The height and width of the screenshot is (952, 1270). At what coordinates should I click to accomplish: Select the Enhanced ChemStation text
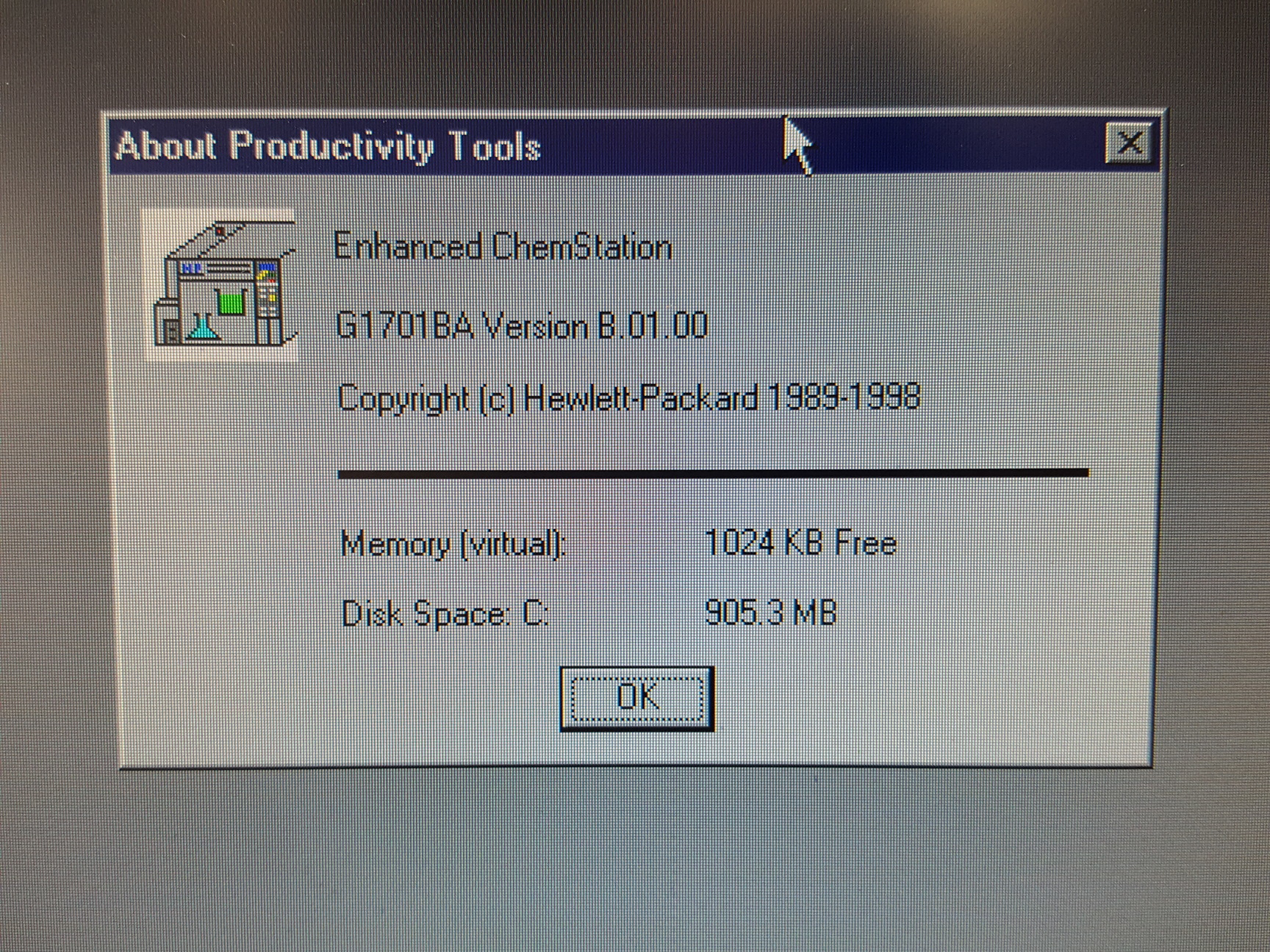pos(503,247)
